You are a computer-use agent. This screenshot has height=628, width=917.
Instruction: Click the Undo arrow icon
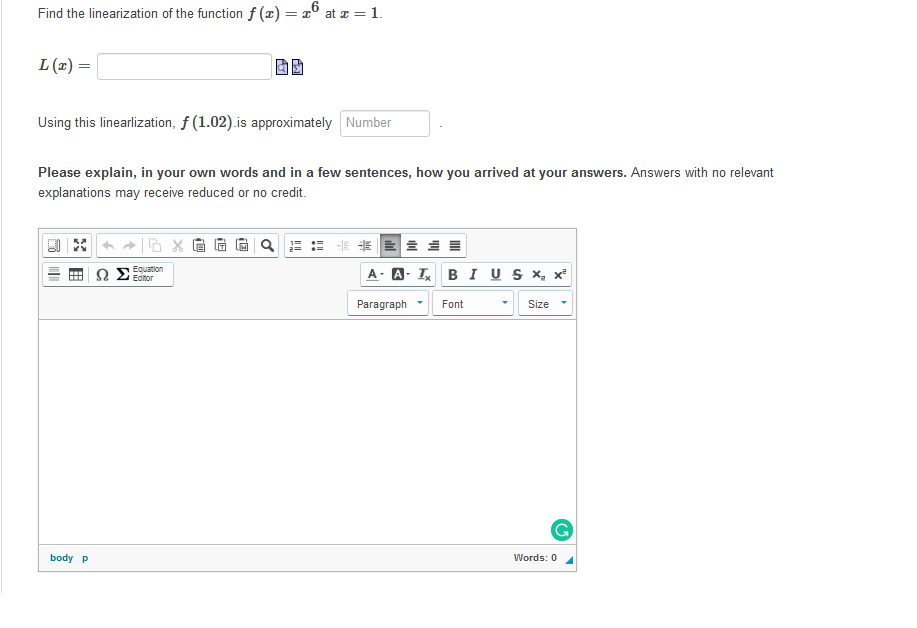108,245
